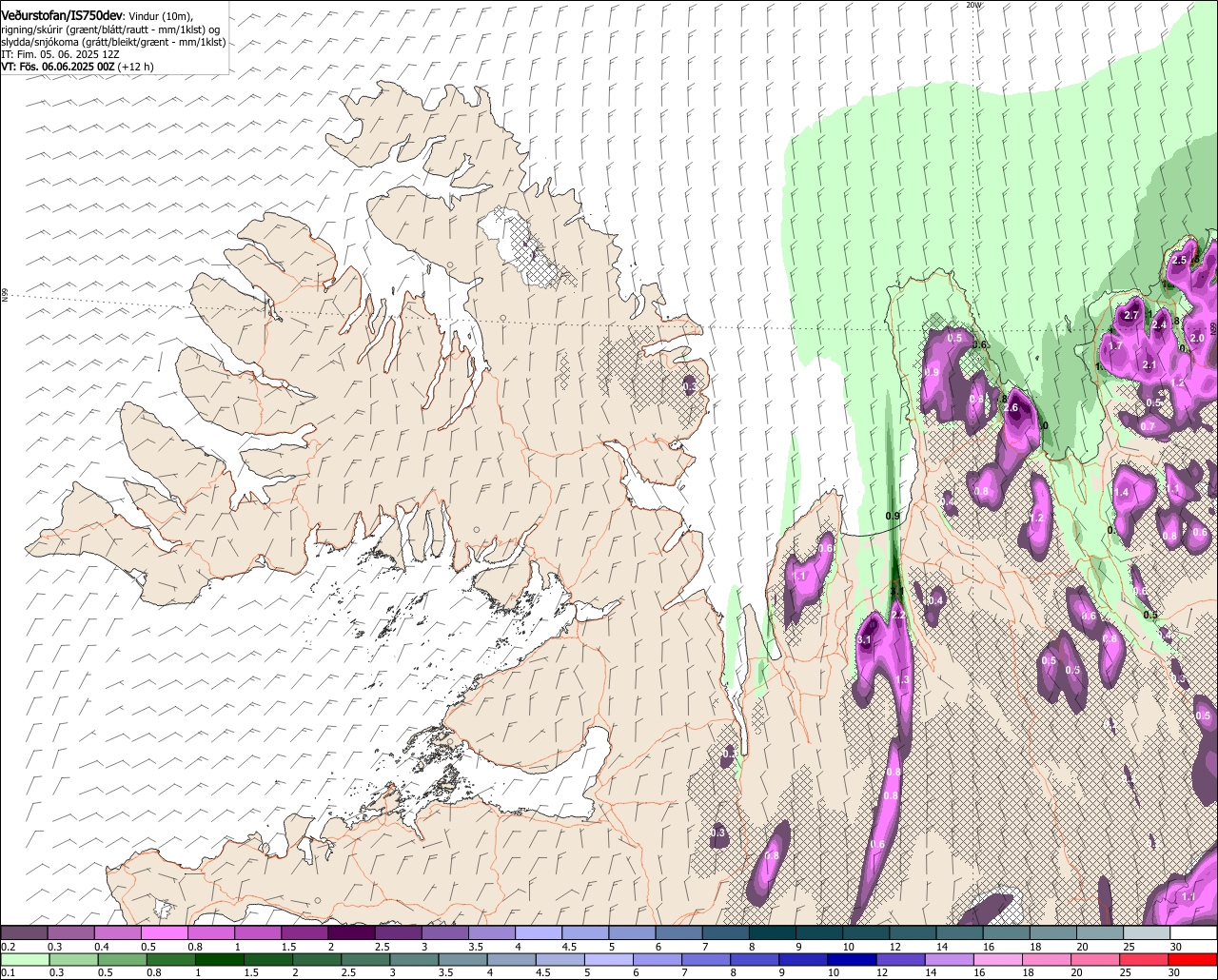
Task: Click the 2.6 precipitation value on the map
Action: 1011,408
